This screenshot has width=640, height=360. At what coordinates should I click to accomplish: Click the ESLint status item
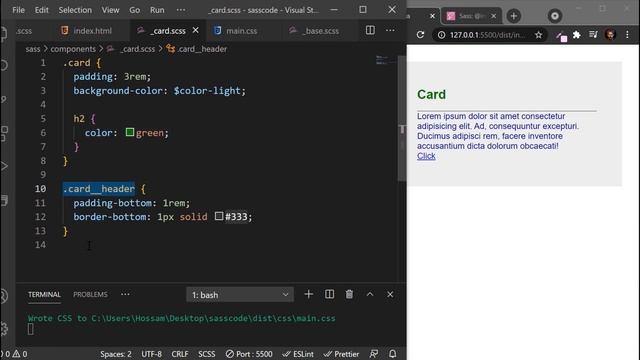pos(298,354)
